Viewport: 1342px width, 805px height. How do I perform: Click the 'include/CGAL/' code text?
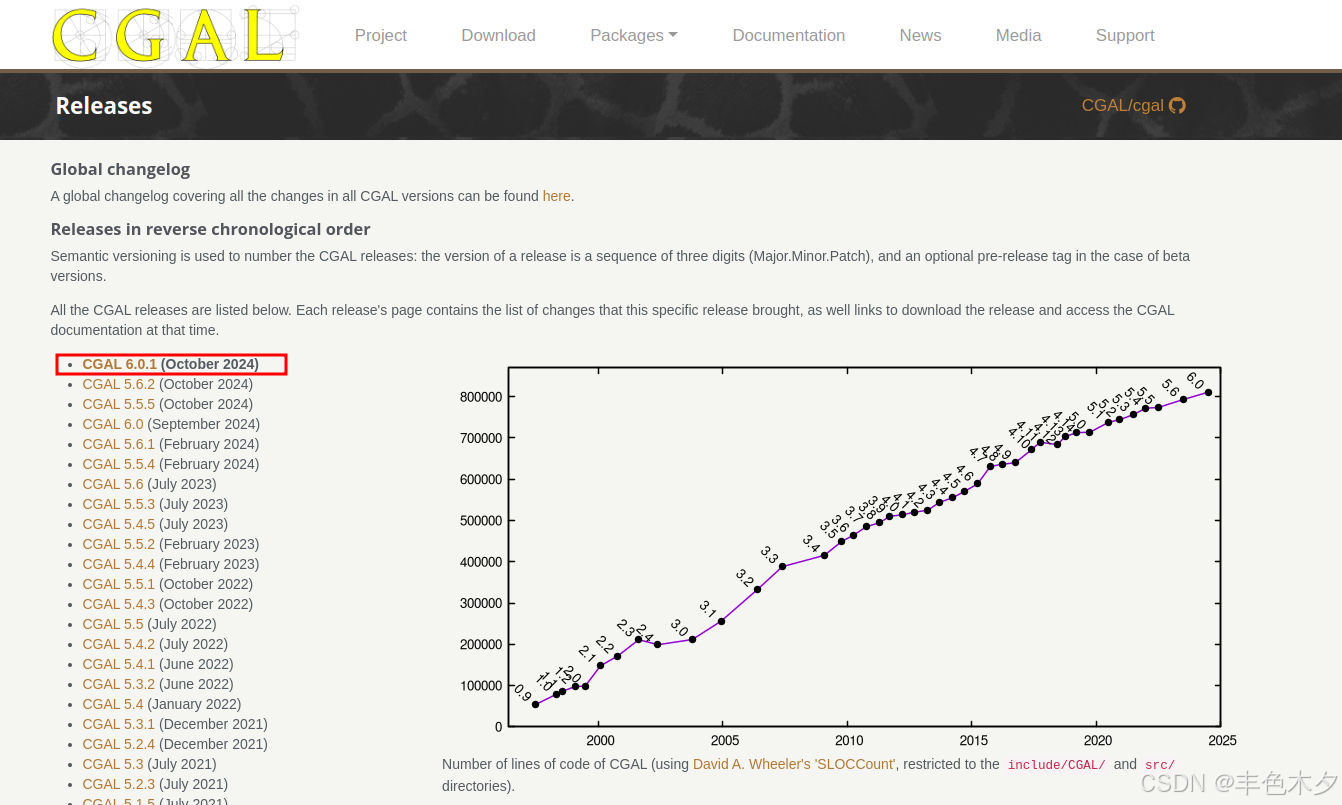tap(1056, 765)
